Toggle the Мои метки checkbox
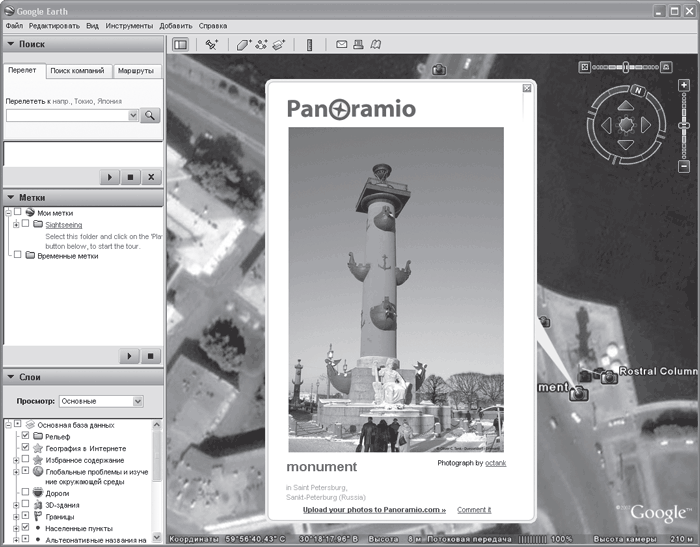700x547 pixels. pyautogui.click(x=17, y=212)
